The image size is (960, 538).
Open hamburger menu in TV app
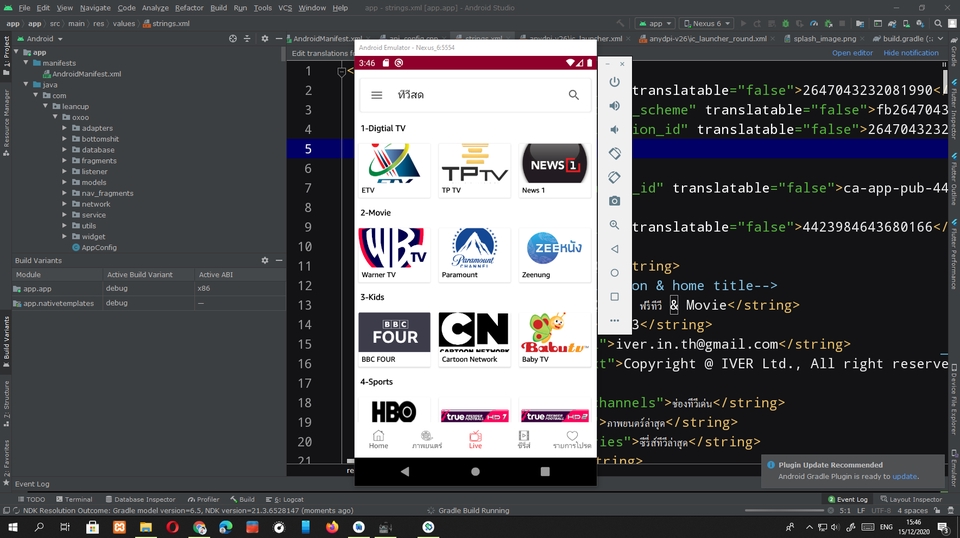pos(377,95)
